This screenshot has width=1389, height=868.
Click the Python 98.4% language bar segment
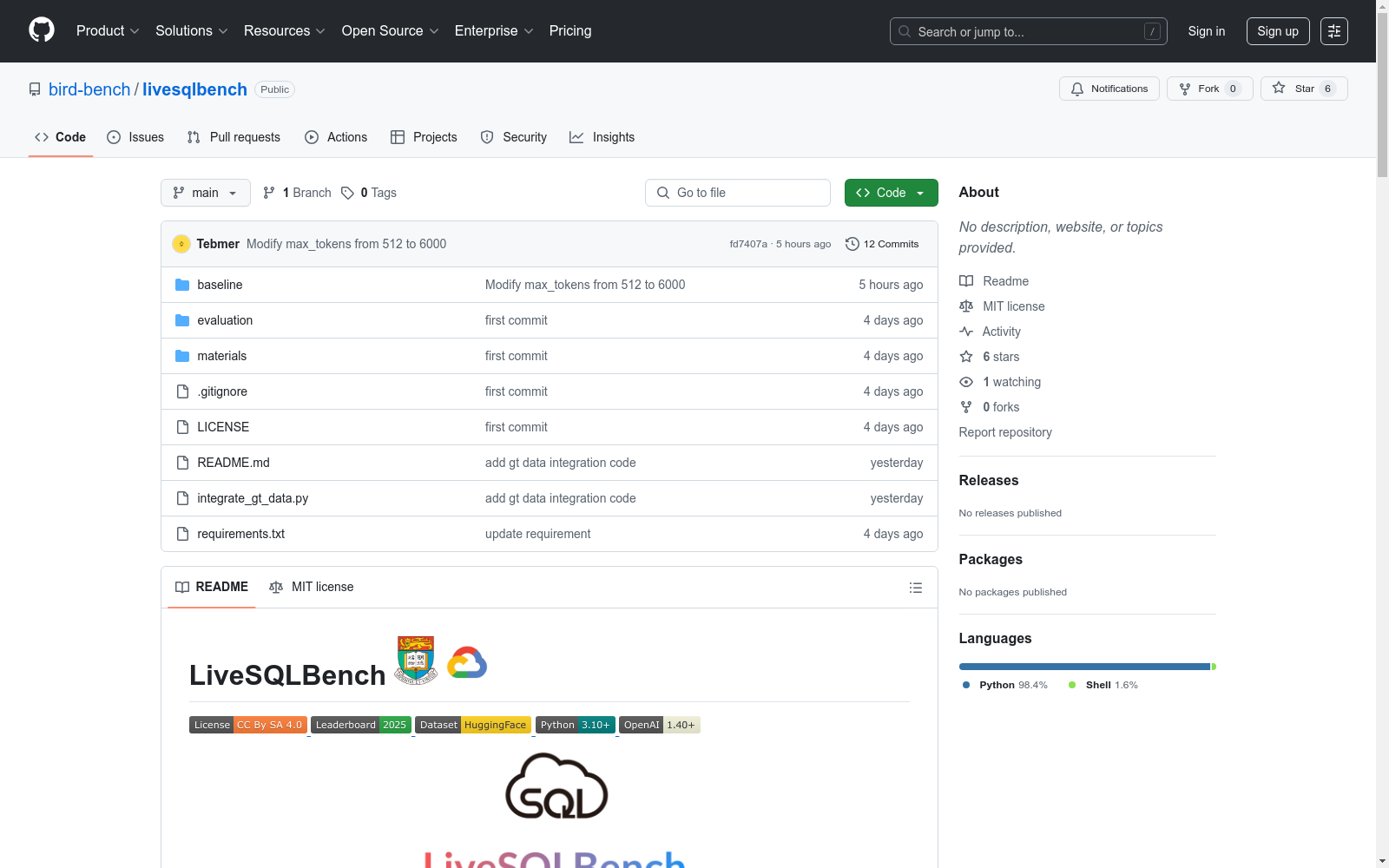click(1084, 667)
